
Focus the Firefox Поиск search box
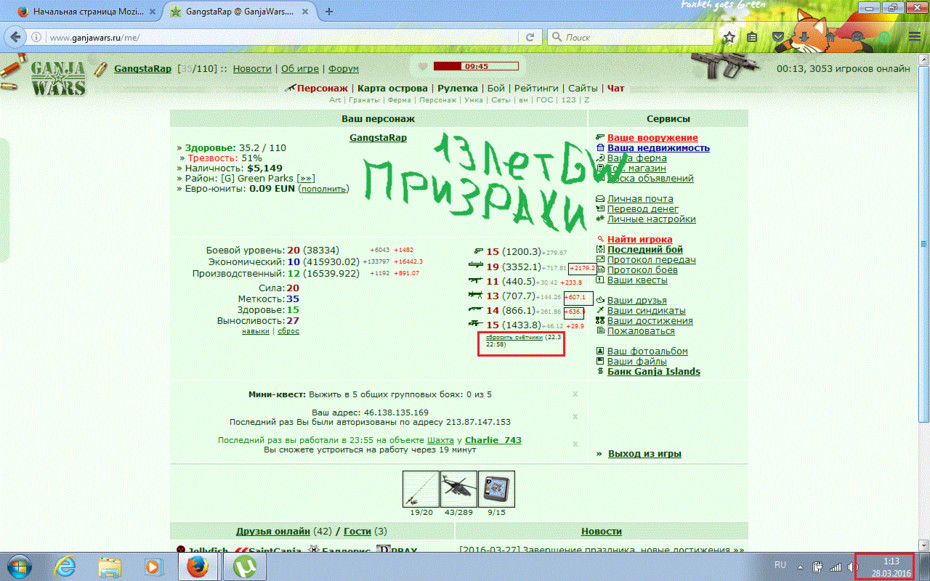pos(630,37)
